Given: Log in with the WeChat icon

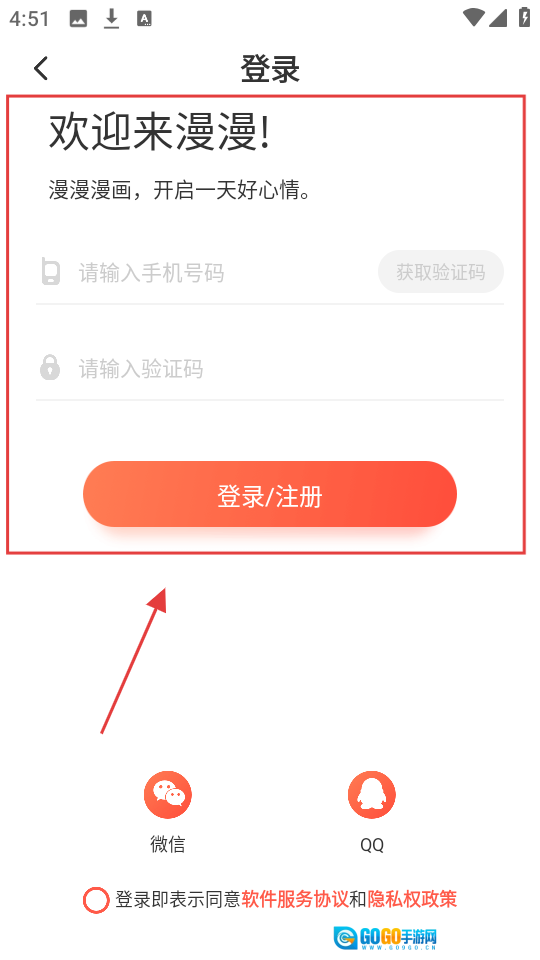Looking at the screenshot, I should tap(168, 795).
